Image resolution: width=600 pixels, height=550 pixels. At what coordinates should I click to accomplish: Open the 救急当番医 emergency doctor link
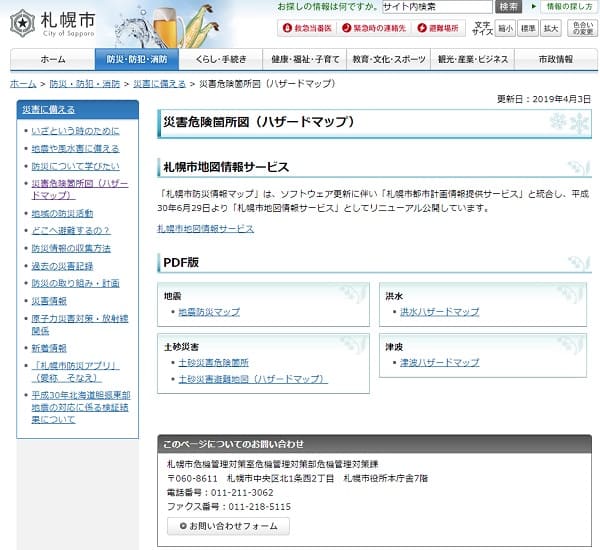(x=307, y=28)
